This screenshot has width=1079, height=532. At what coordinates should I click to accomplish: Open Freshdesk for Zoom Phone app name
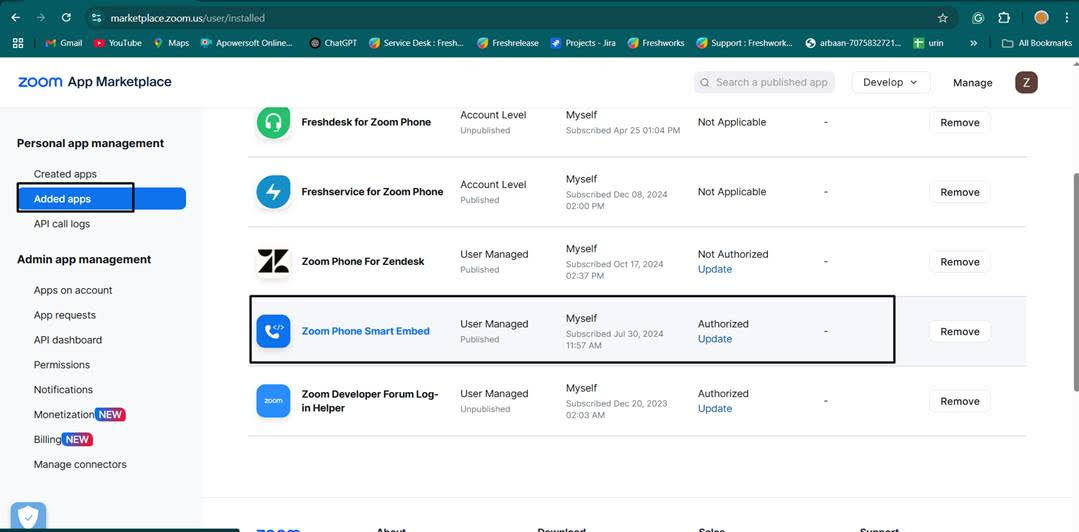366,122
